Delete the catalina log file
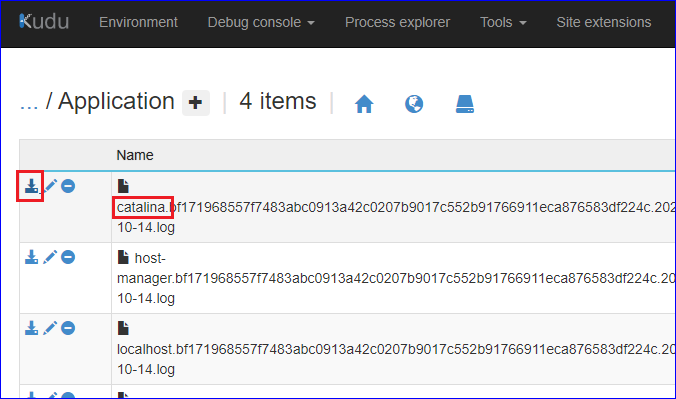676x399 pixels. pyautogui.click(x=68, y=186)
